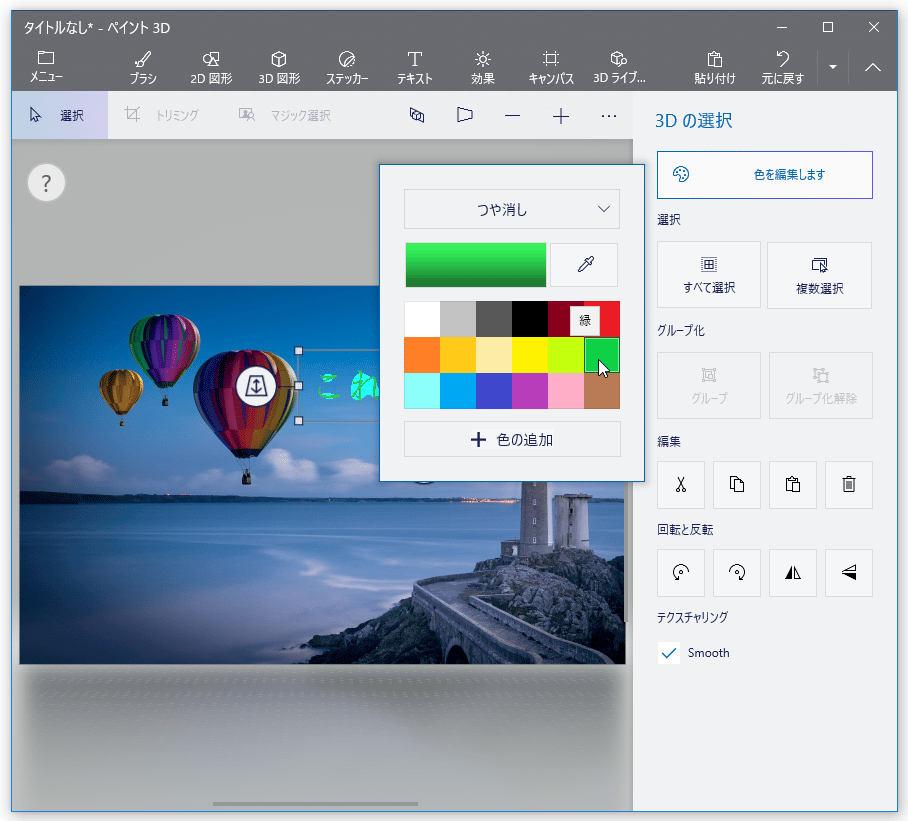
Task: Toggle 3D view cube icon
Action: click(417, 115)
